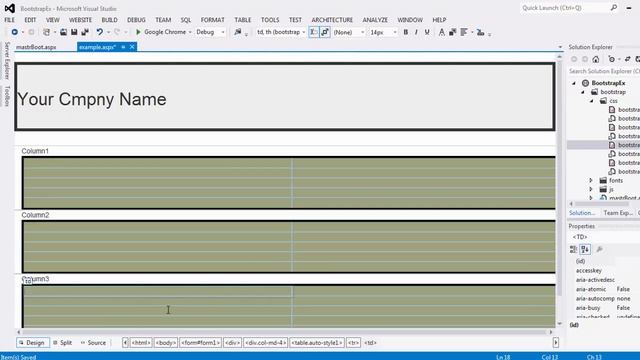Click the Alphabetical sort icon in Properties
The height and width of the screenshot is (360, 640).
click(x=585, y=249)
